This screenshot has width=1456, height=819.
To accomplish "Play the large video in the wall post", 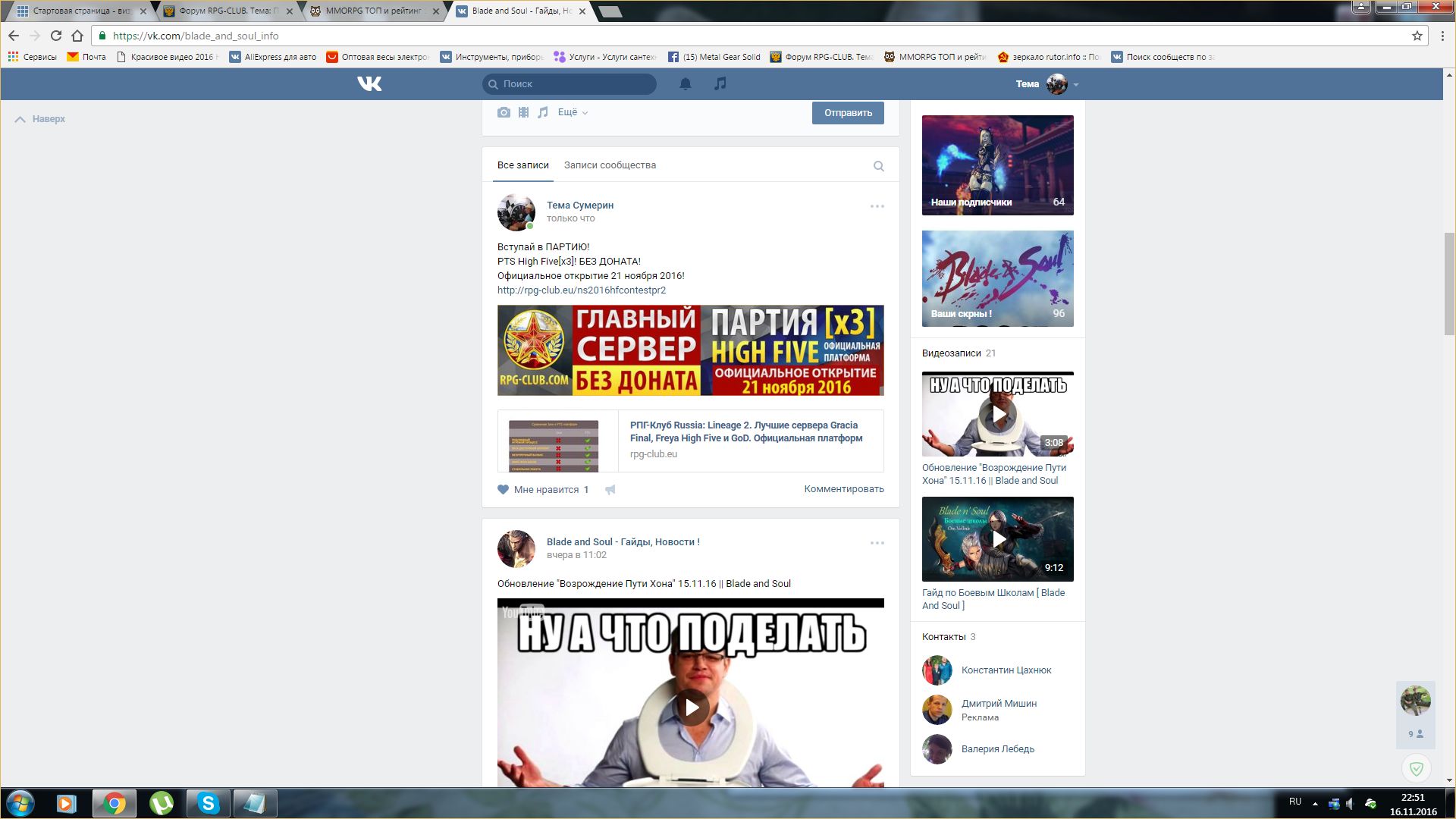I will coord(691,707).
